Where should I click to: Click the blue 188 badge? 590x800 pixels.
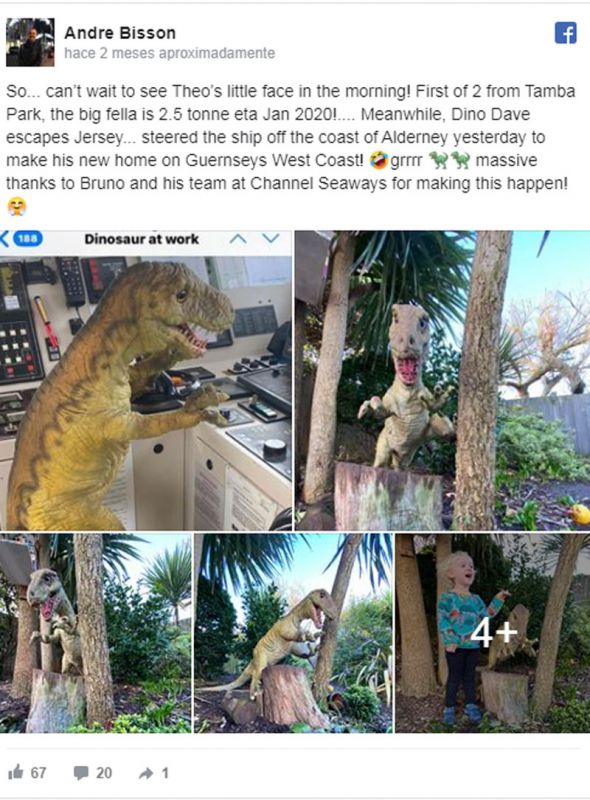[x=28, y=238]
